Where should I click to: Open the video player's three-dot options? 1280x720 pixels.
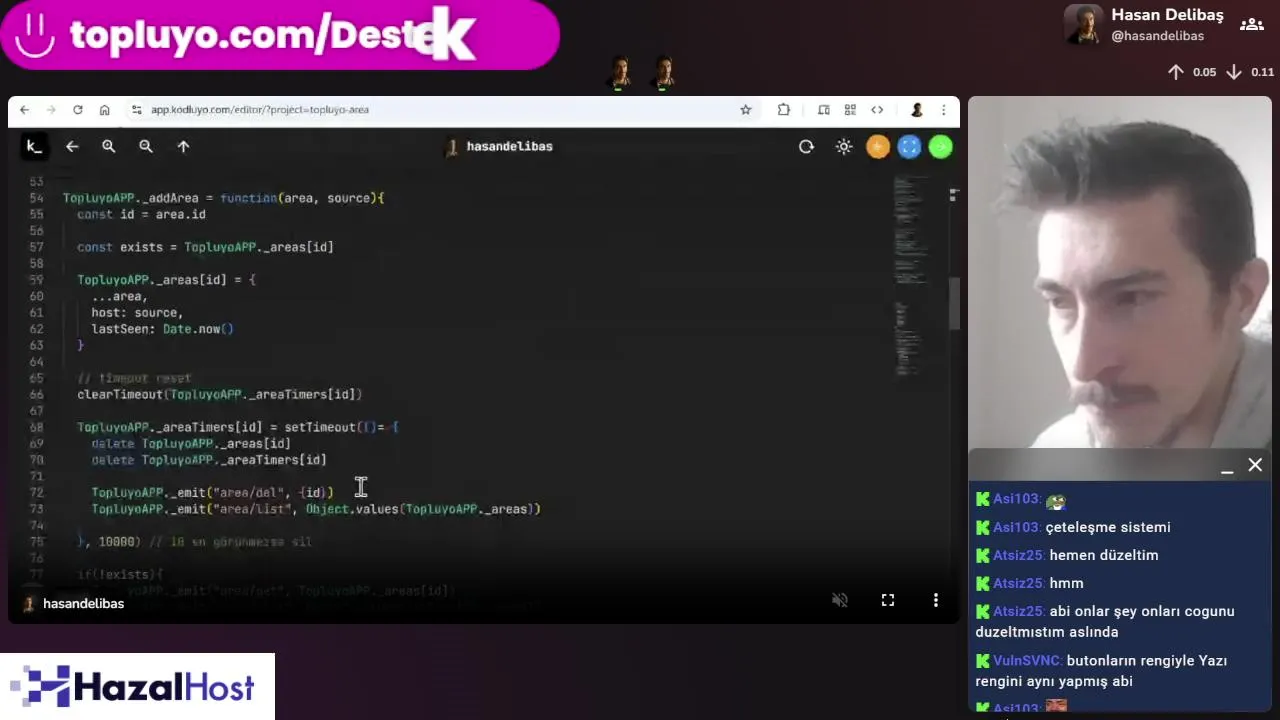(x=936, y=600)
